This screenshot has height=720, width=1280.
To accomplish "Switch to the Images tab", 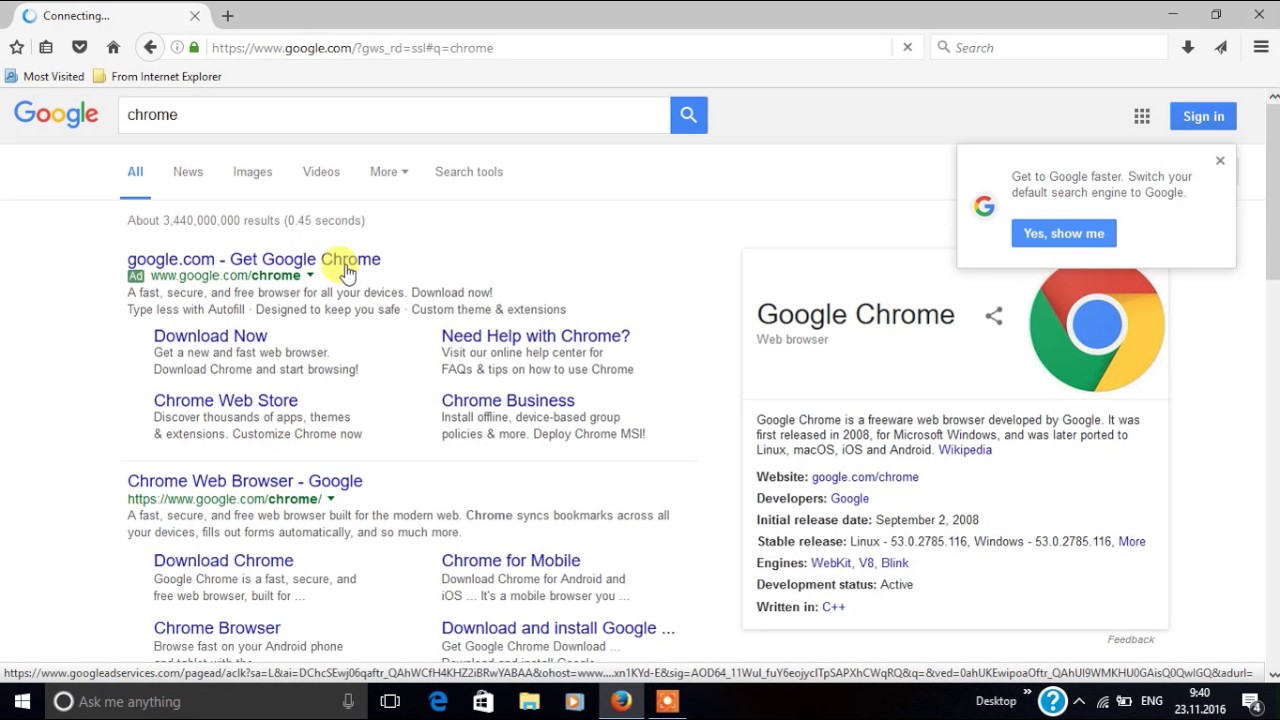I will (253, 172).
